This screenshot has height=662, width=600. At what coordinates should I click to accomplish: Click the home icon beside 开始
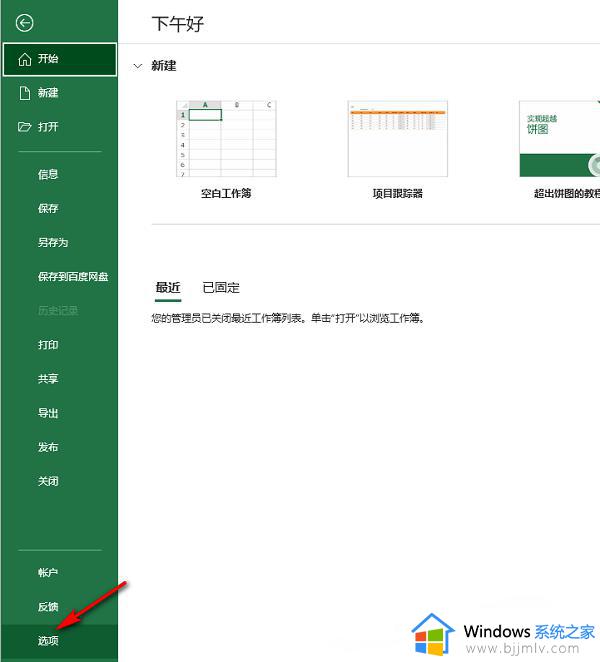pos(24,59)
